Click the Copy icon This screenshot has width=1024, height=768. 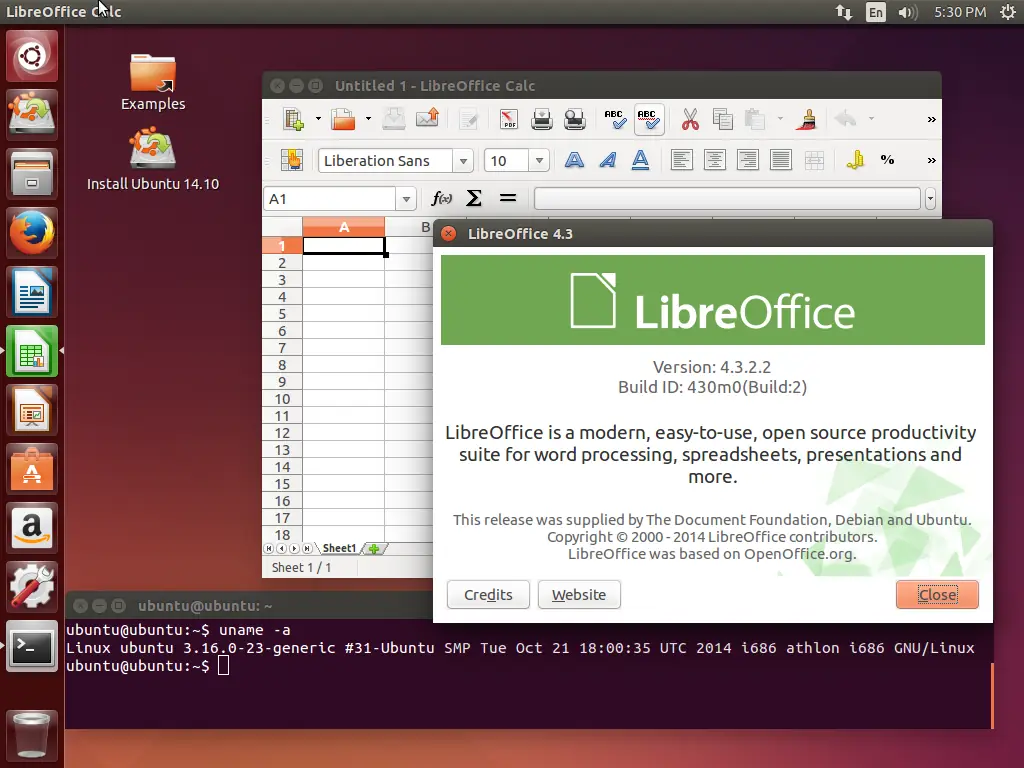coord(722,119)
